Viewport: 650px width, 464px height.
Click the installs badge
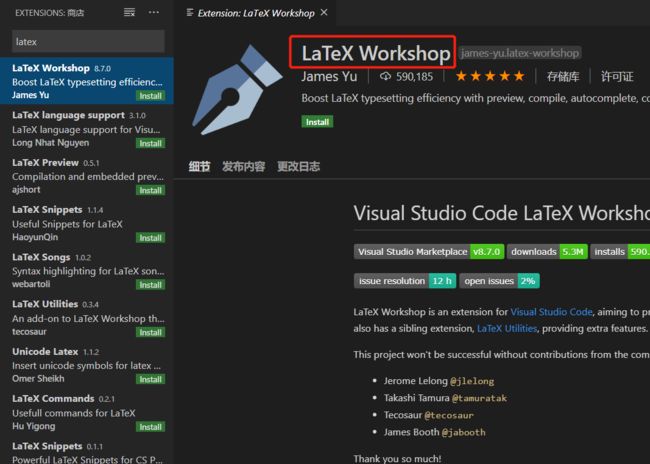(x=620, y=252)
